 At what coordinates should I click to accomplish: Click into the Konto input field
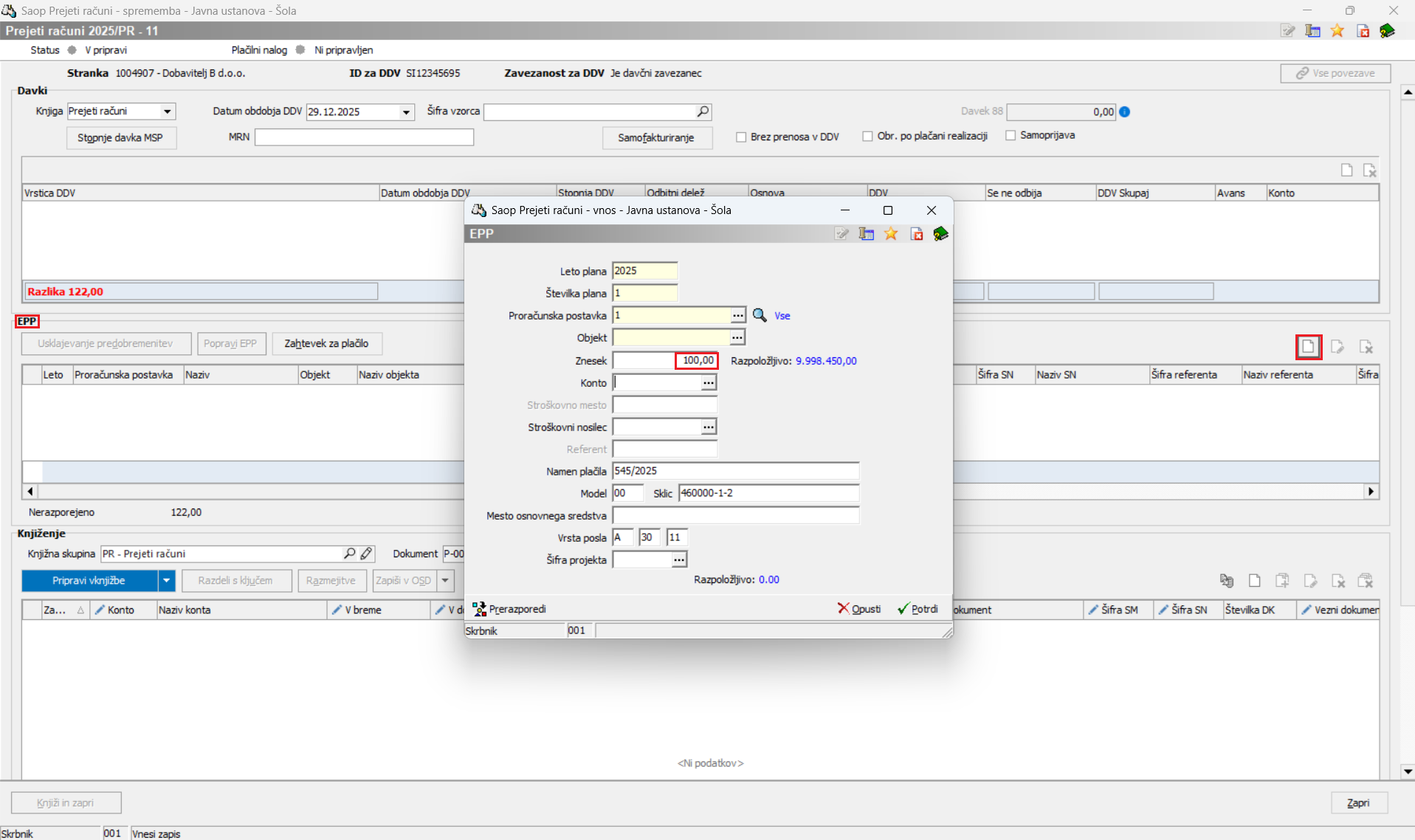(656, 382)
